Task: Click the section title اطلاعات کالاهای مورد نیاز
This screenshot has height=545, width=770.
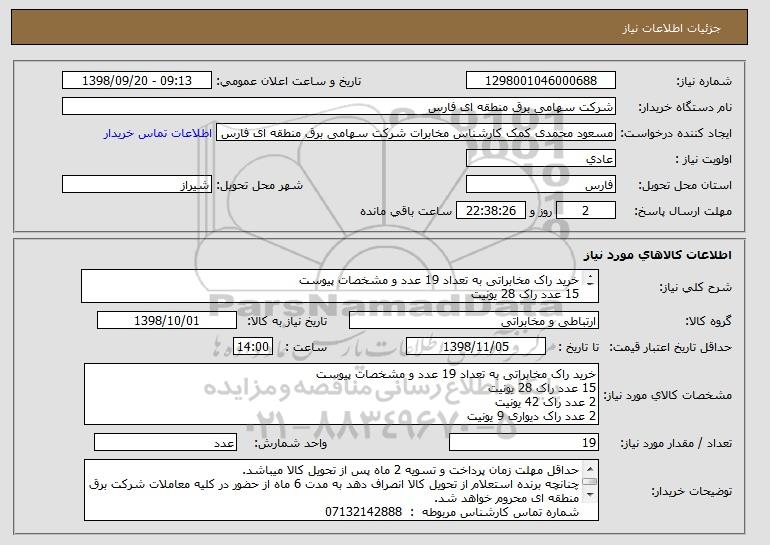Action: (x=658, y=254)
